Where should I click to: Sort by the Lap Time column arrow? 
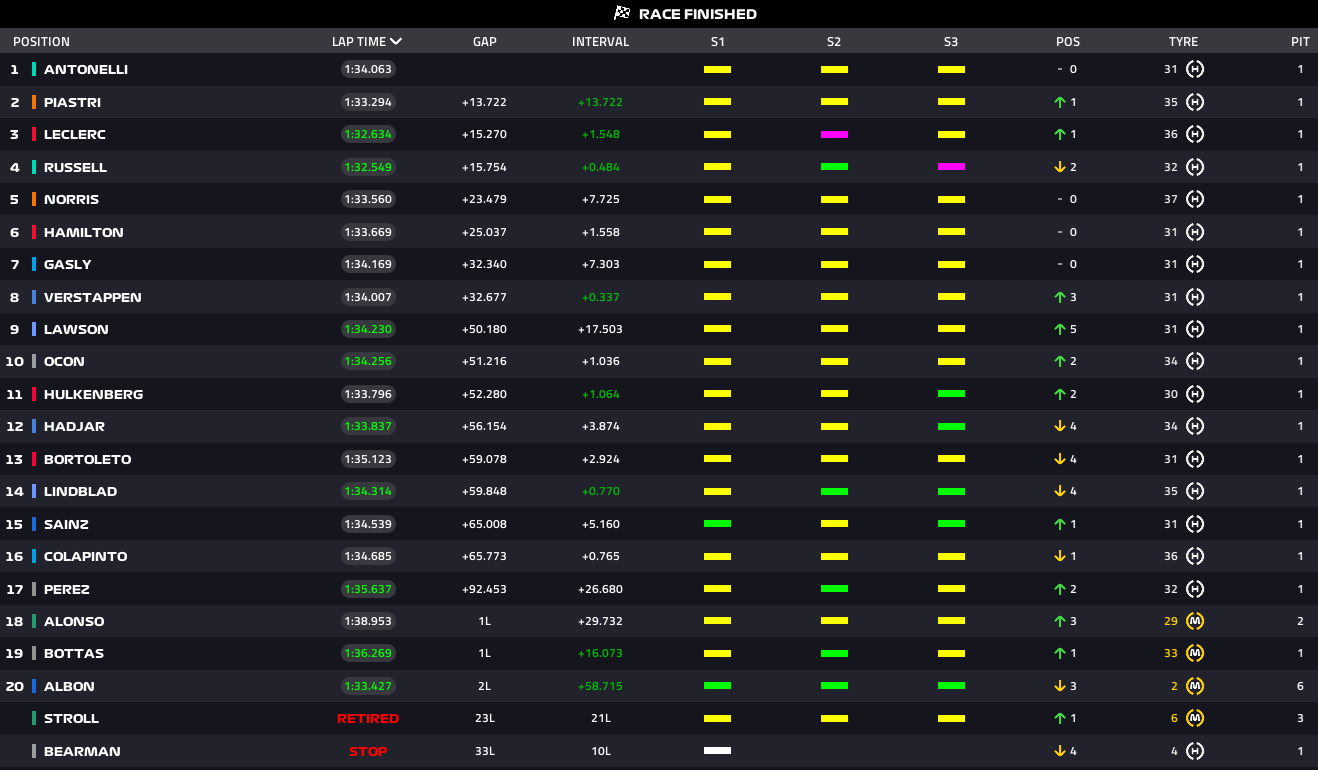396,42
